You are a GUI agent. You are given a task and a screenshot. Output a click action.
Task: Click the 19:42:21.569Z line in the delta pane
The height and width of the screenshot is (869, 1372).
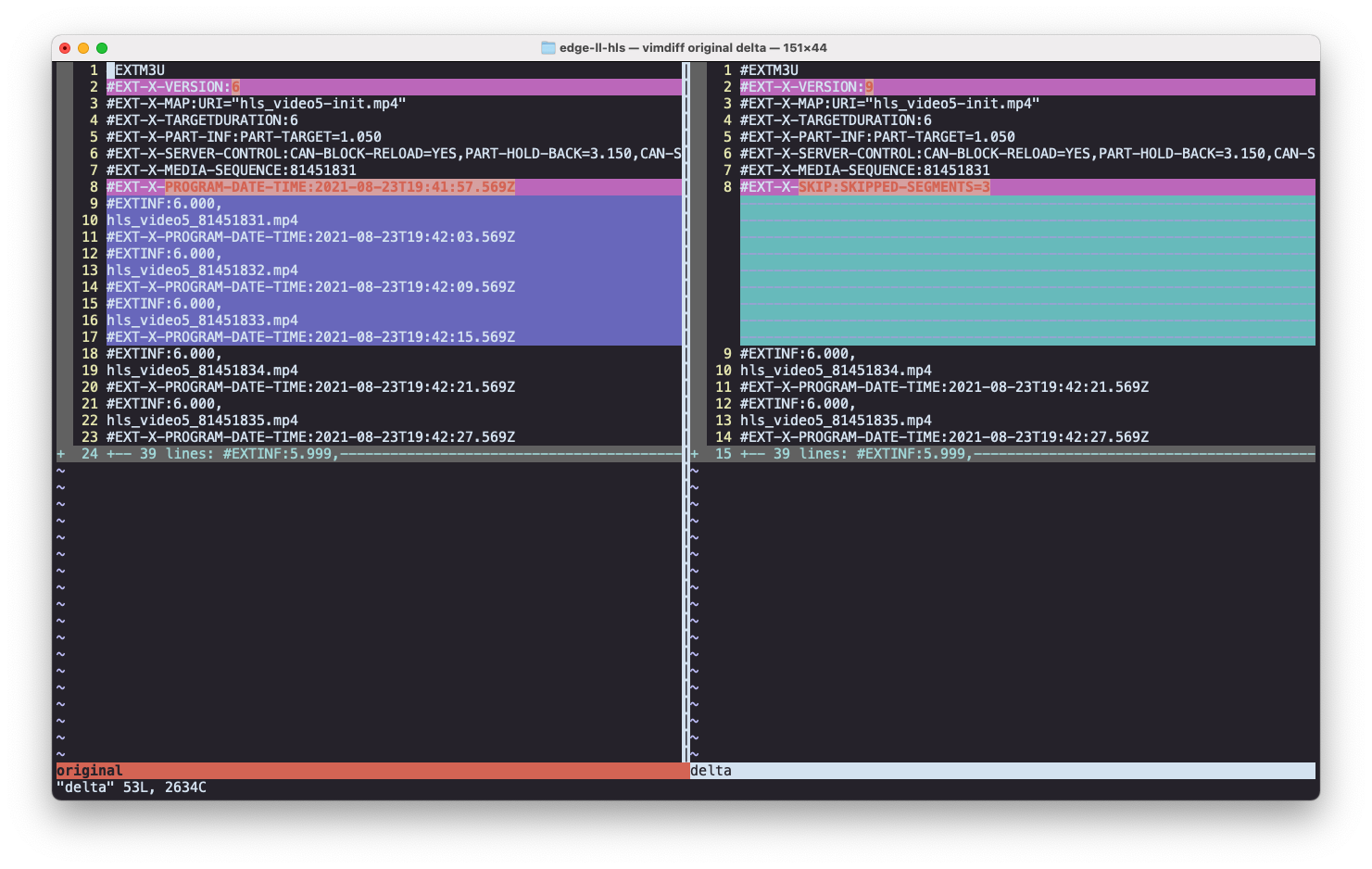point(944,387)
